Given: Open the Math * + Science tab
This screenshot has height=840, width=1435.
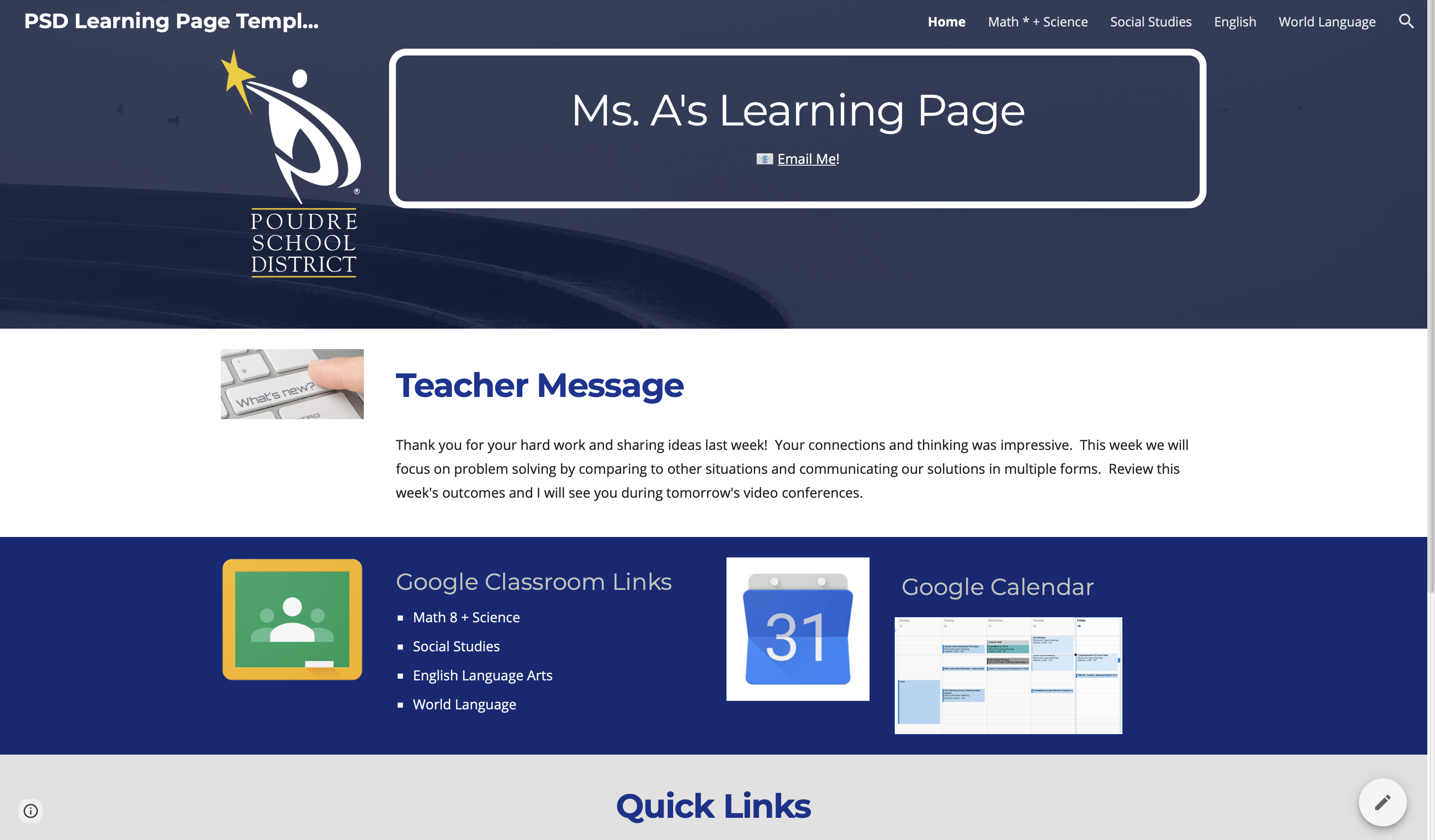Looking at the screenshot, I should (1038, 21).
